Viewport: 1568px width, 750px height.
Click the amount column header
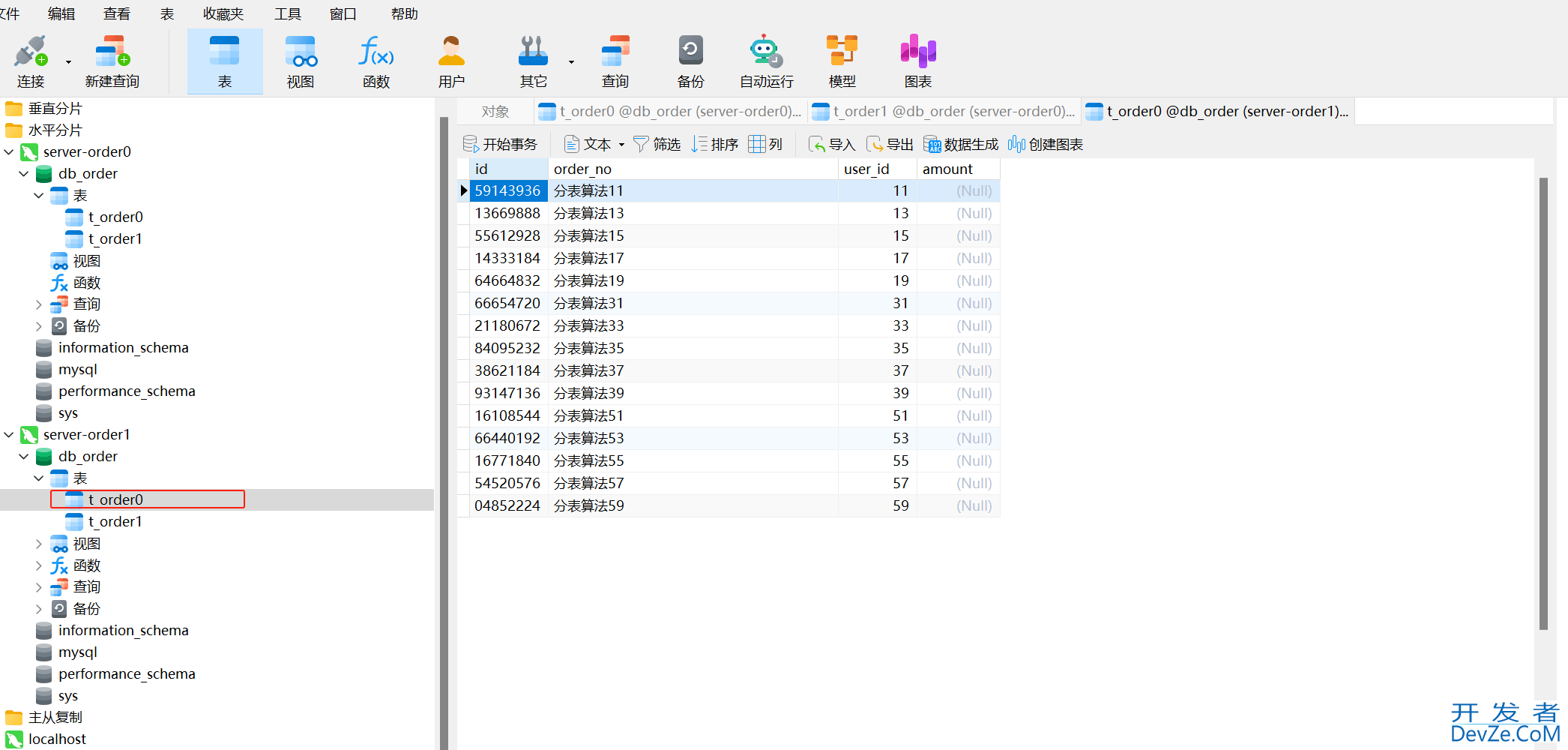tap(958, 169)
